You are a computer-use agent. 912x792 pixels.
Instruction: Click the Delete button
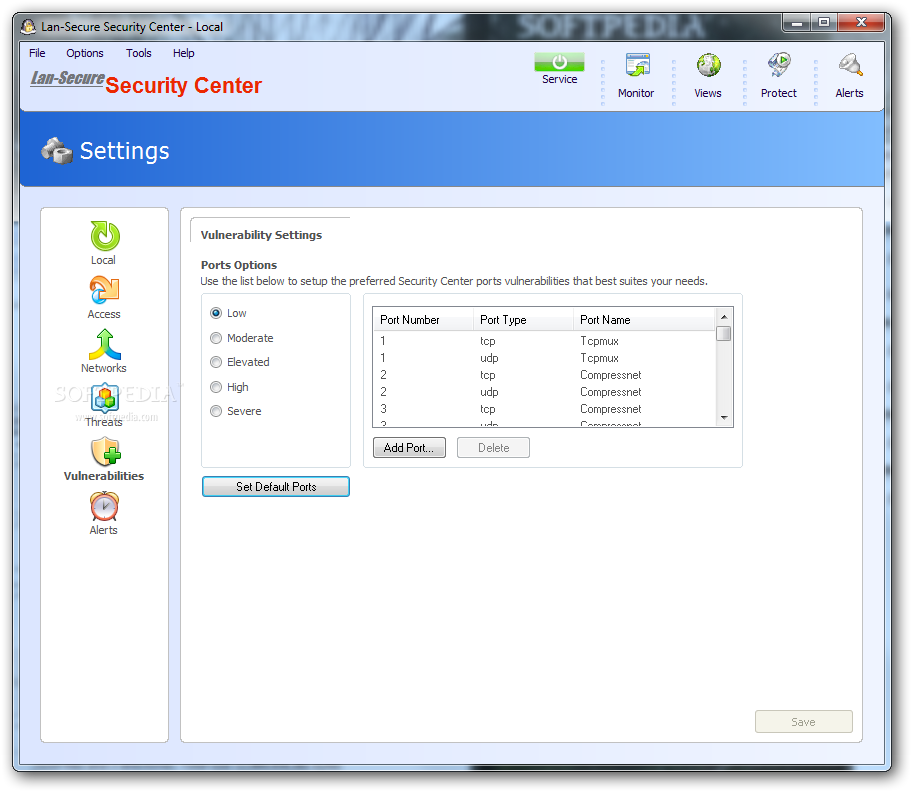pos(493,448)
